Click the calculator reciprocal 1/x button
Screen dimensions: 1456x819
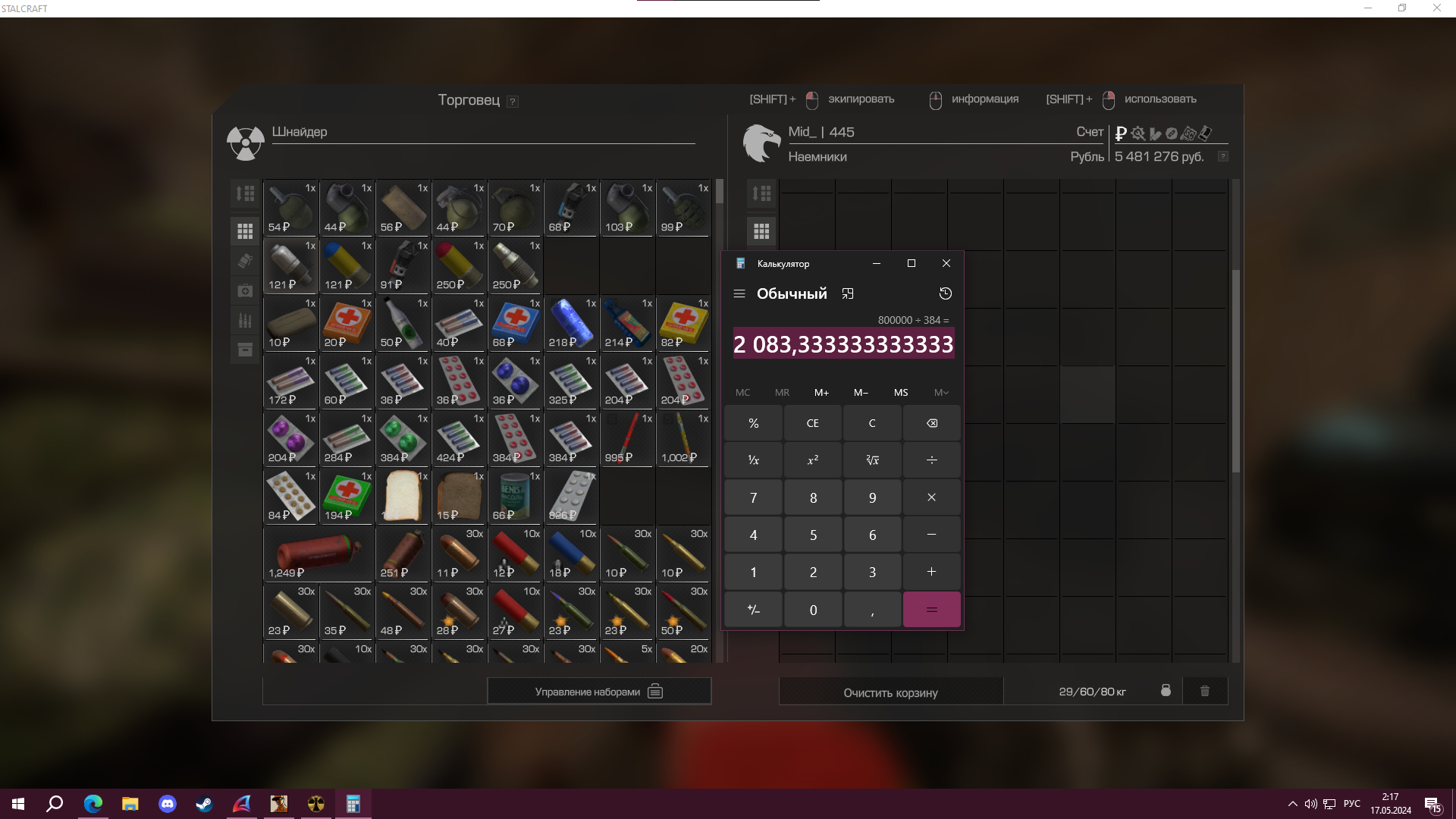coord(753,460)
